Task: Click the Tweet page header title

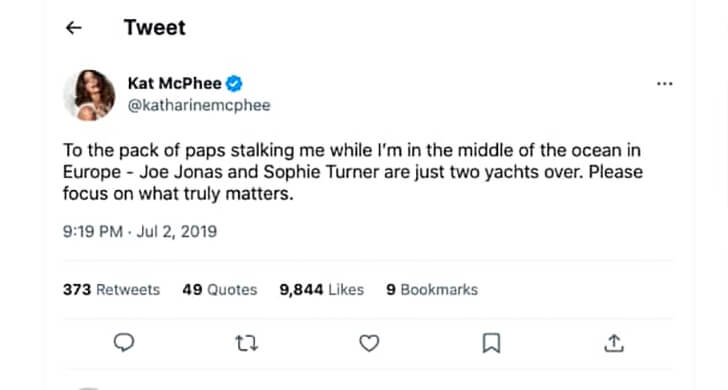Action: pos(155,27)
